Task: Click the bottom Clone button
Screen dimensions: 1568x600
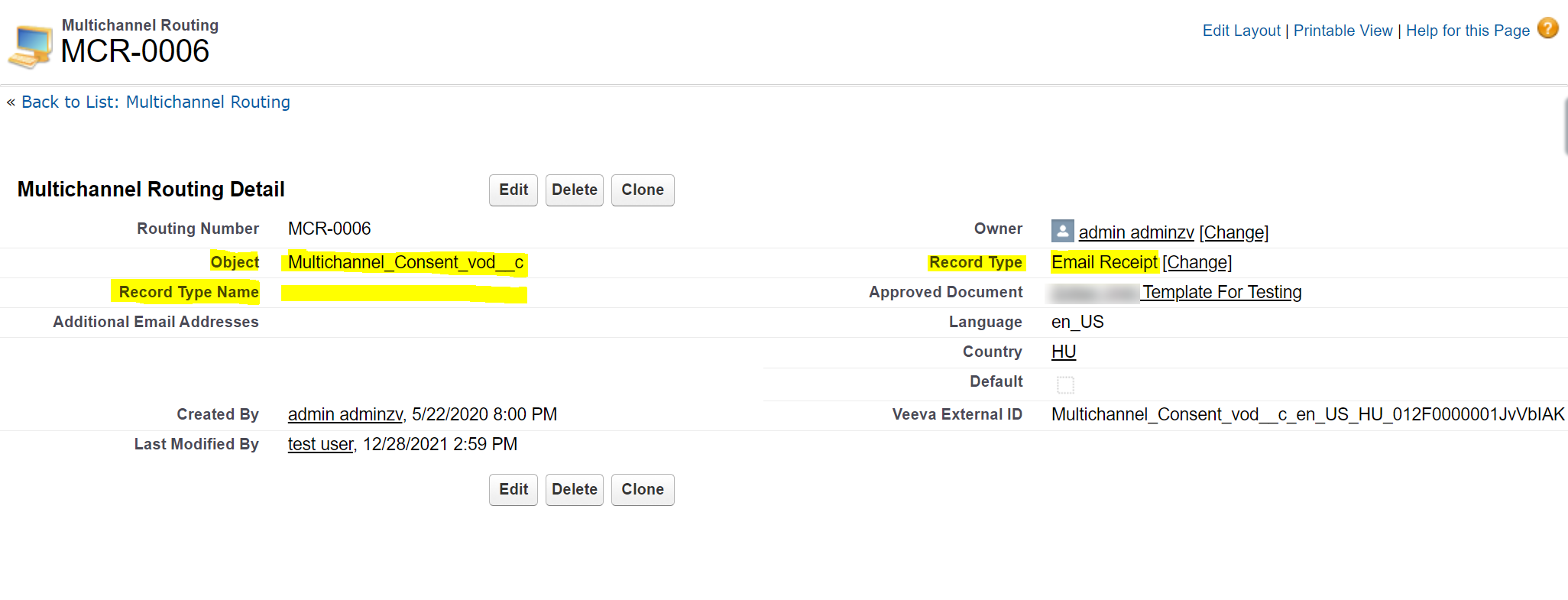Action: click(x=643, y=490)
